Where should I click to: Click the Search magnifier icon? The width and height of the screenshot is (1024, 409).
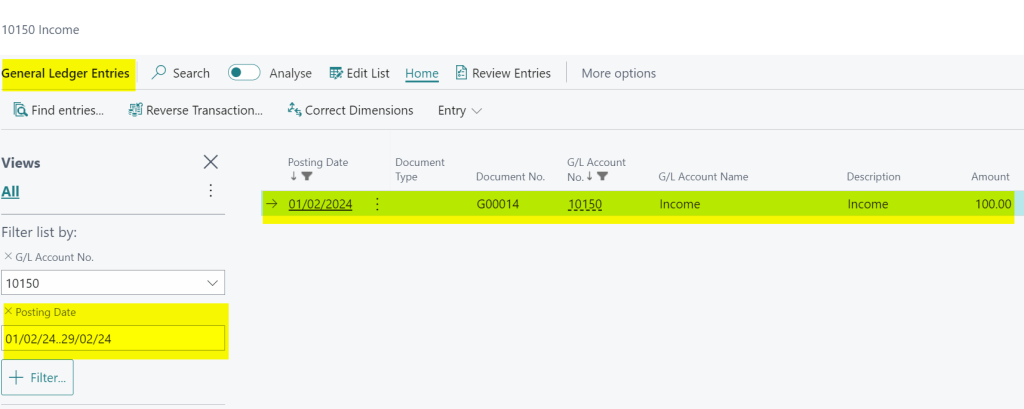pos(159,73)
